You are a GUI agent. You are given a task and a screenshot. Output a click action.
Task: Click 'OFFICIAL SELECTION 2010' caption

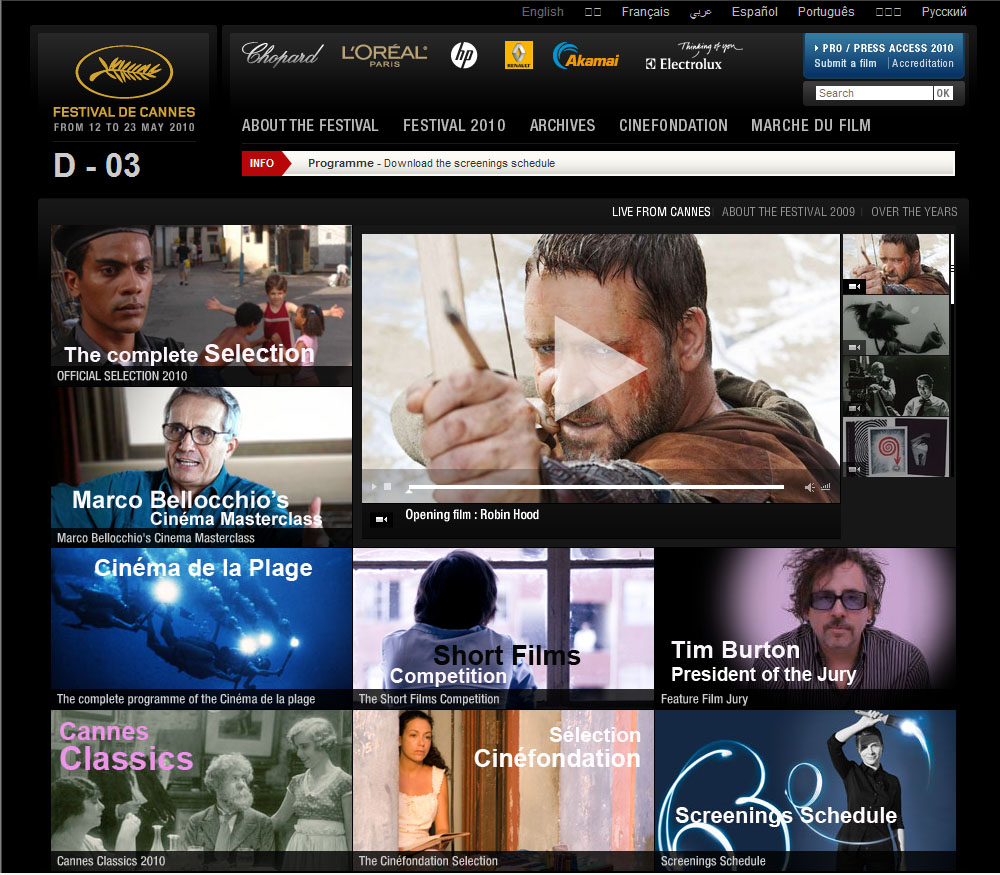122,376
